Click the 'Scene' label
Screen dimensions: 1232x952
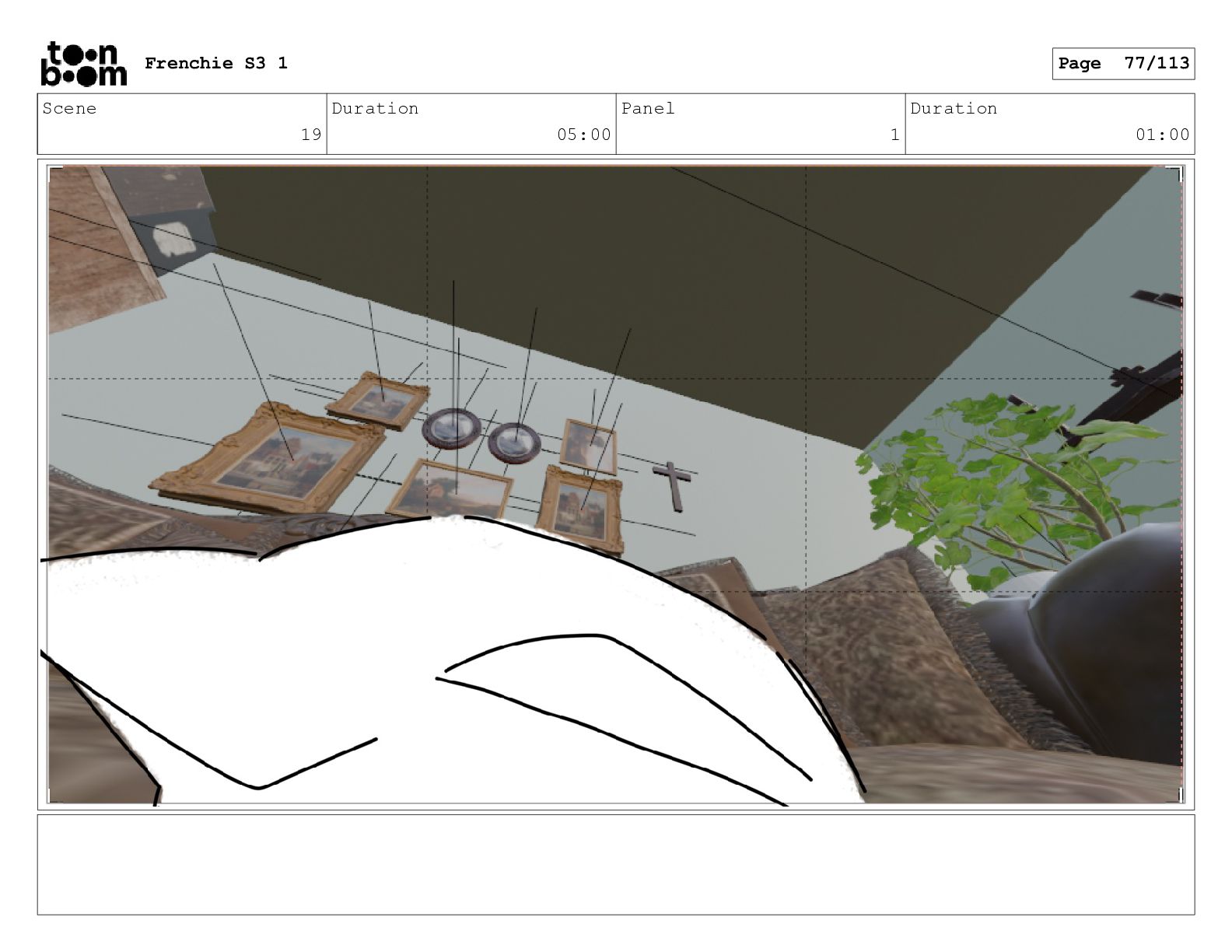[x=69, y=108]
